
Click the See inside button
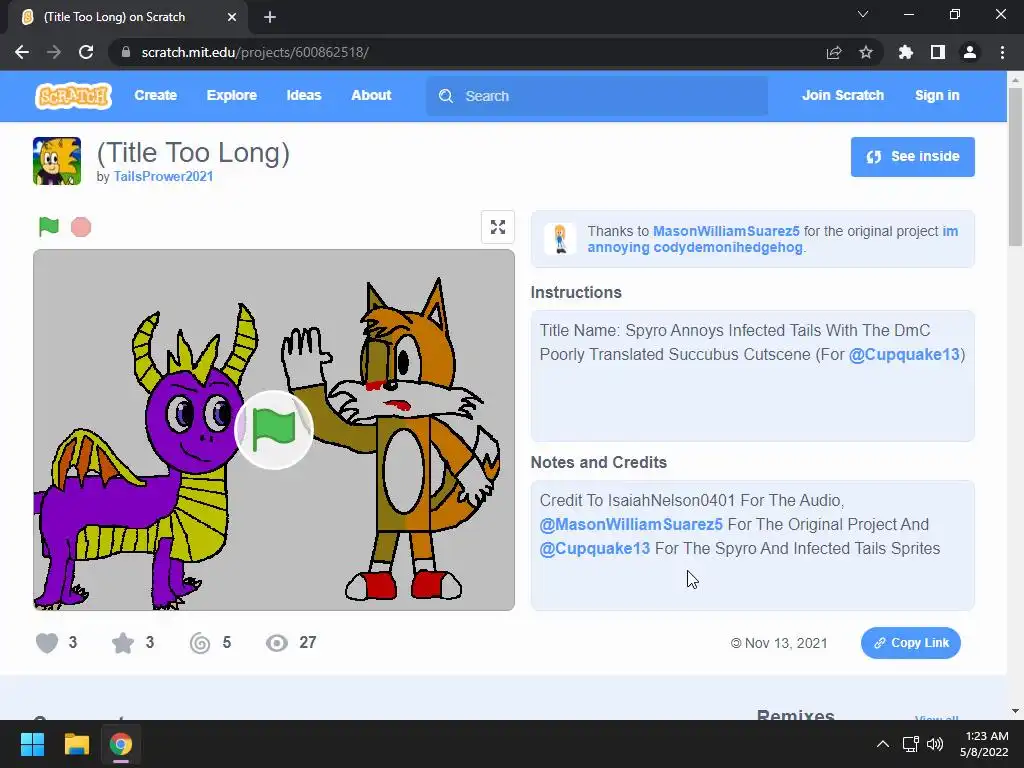[912, 157]
